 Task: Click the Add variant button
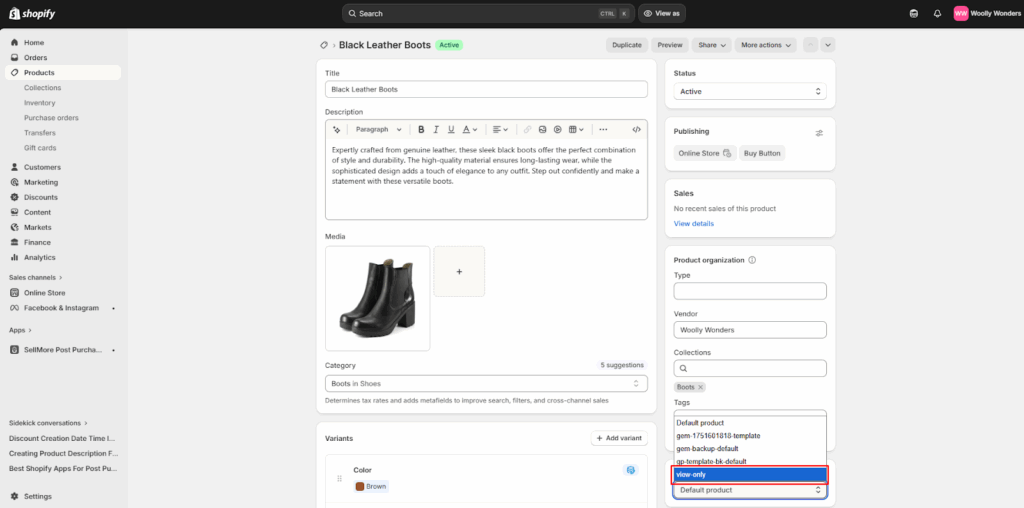[619, 439]
